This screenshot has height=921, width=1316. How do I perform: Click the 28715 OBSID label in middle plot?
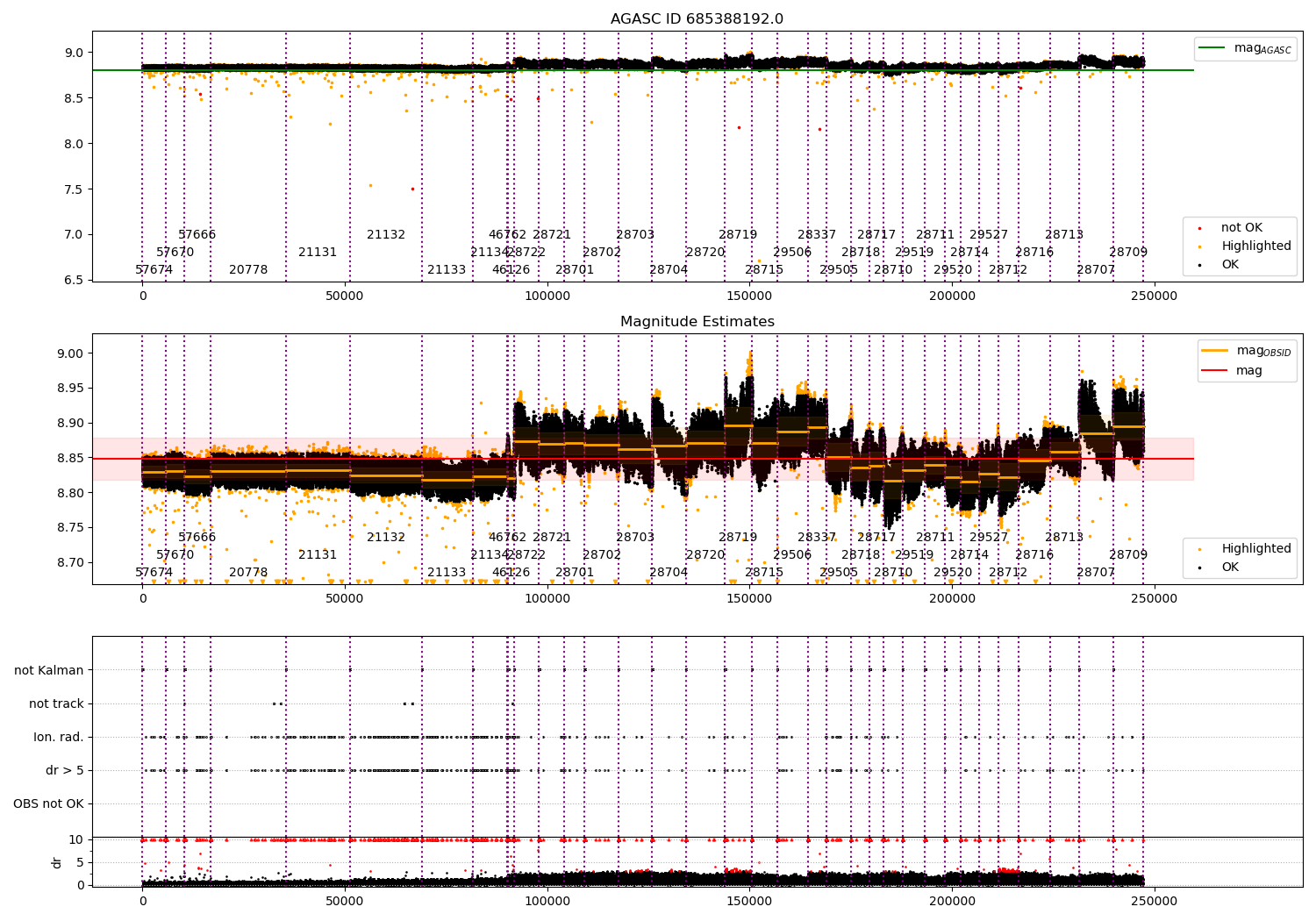[764, 573]
